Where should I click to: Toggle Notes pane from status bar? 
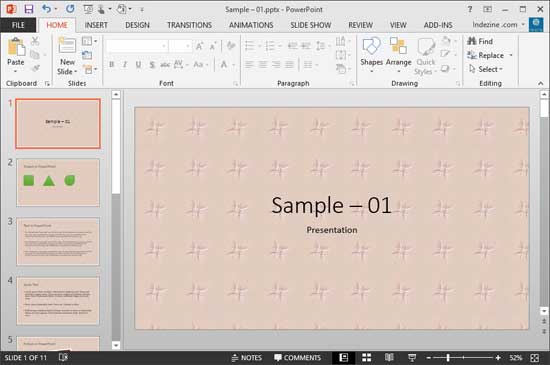tap(247, 358)
